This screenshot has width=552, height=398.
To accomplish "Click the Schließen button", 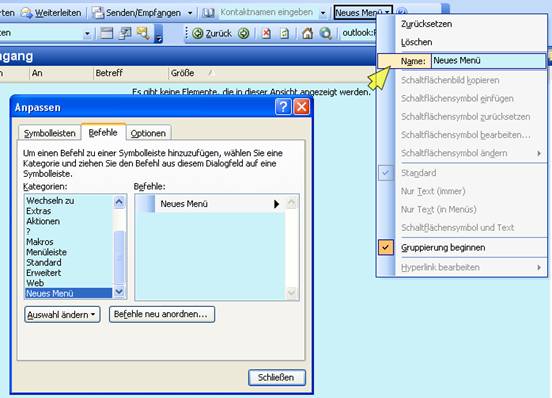I will coord(277,377).
